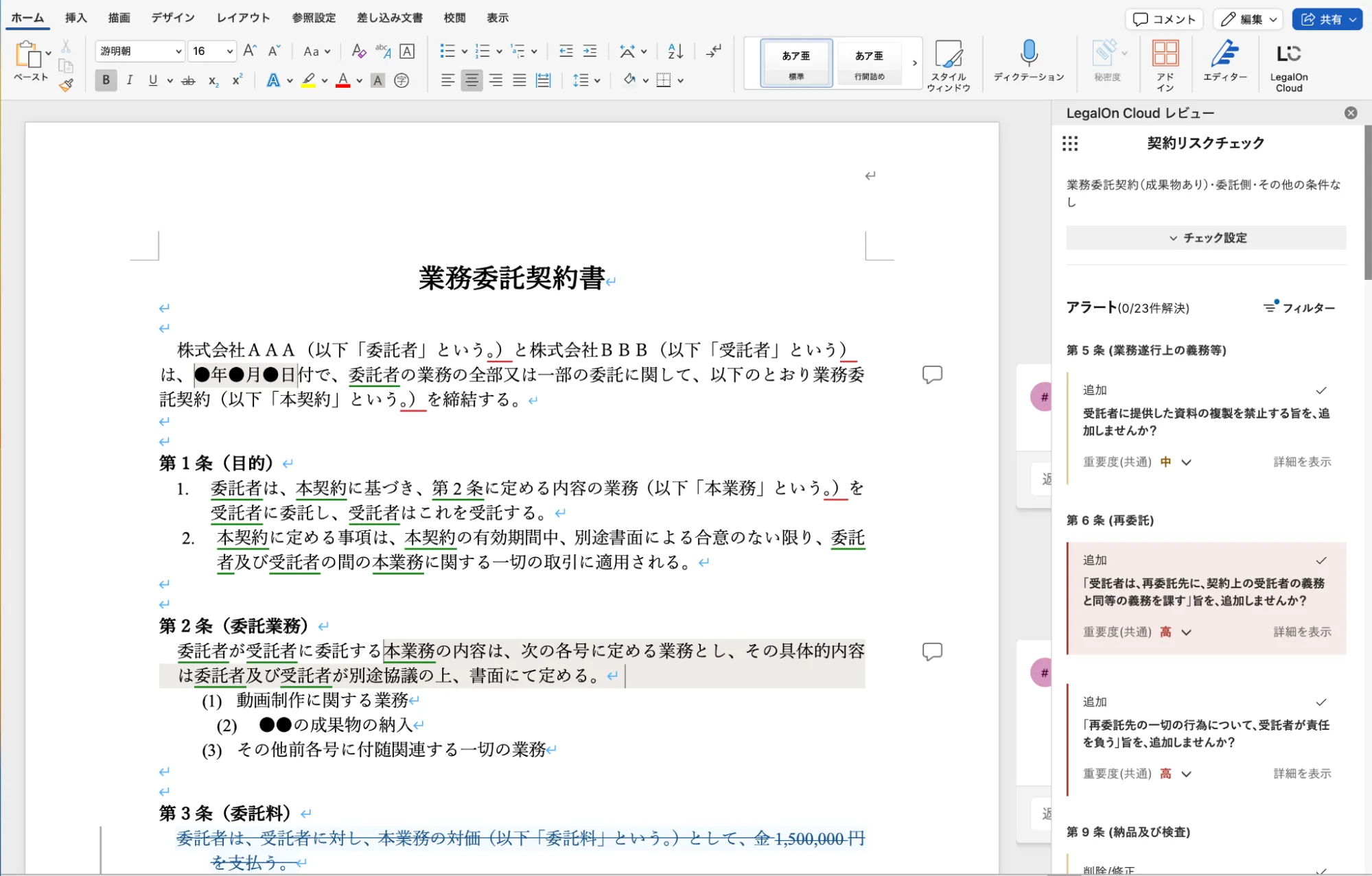Viewport: 1372px width, 876px height.
Task: Click the enclosed character border icon
Action: (x=407, y=51)
